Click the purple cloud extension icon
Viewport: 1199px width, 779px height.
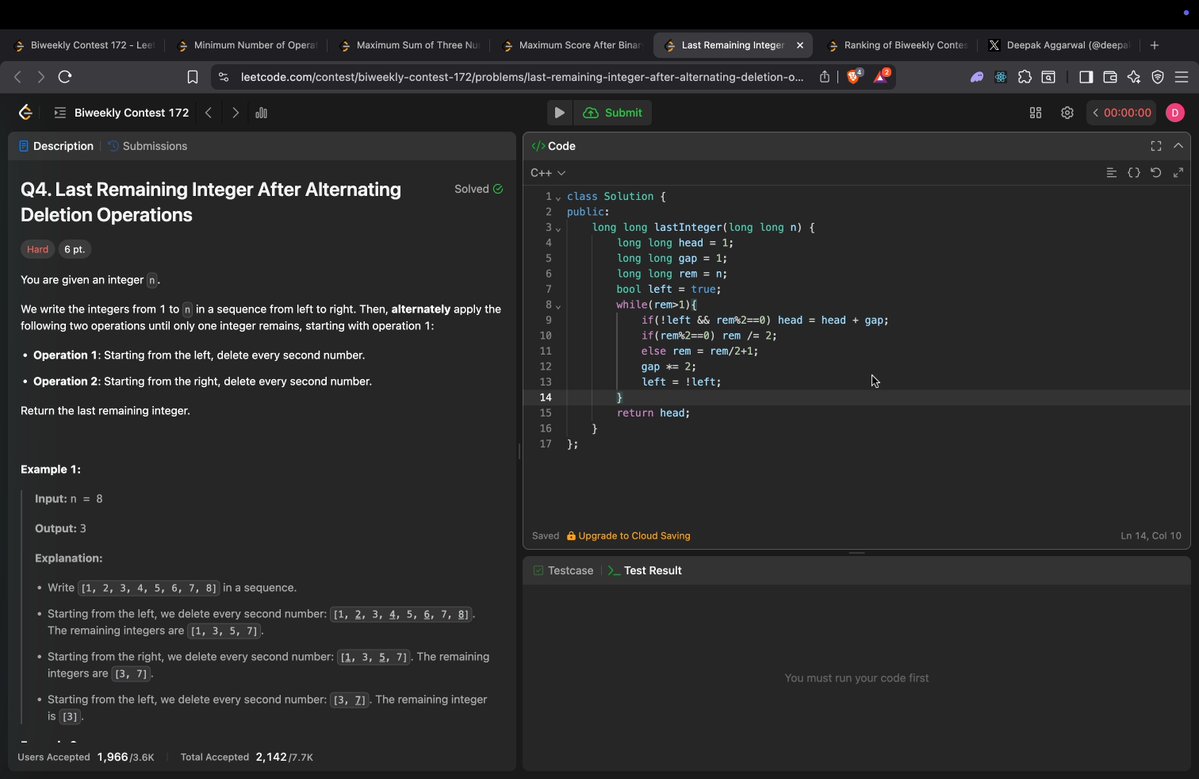(976, 76)
